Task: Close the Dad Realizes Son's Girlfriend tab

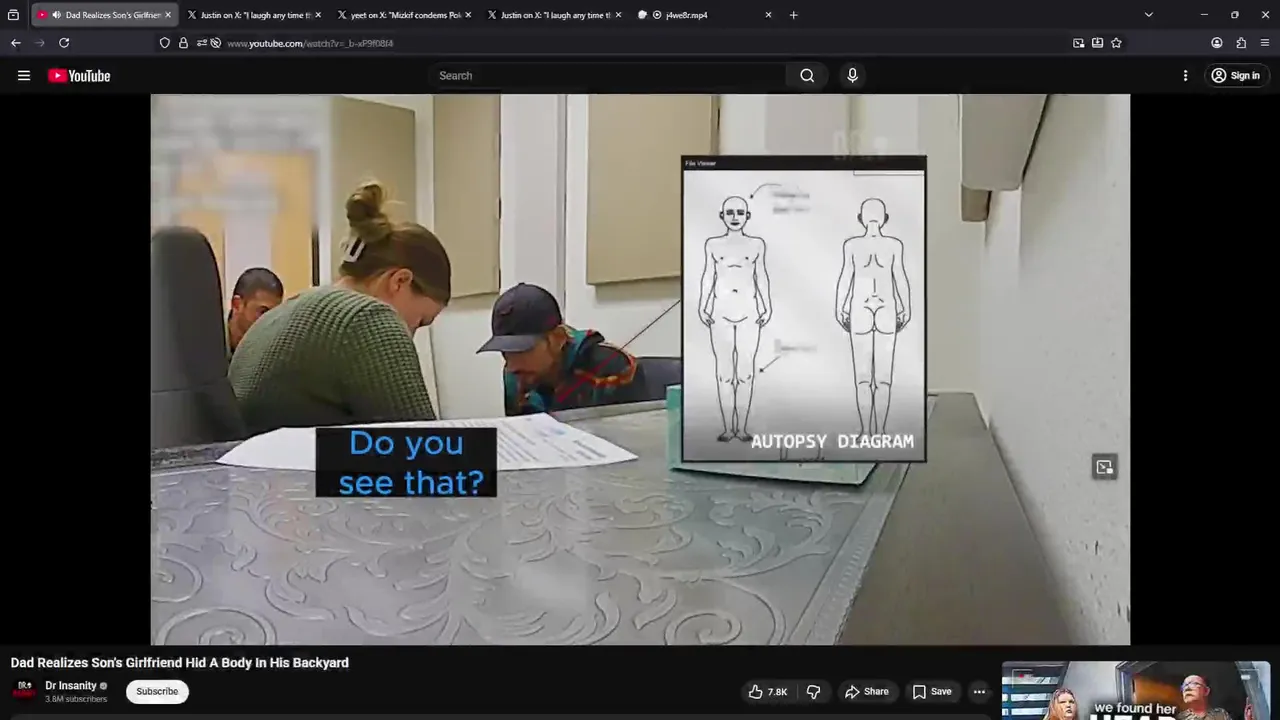Action: click(168, 15)
